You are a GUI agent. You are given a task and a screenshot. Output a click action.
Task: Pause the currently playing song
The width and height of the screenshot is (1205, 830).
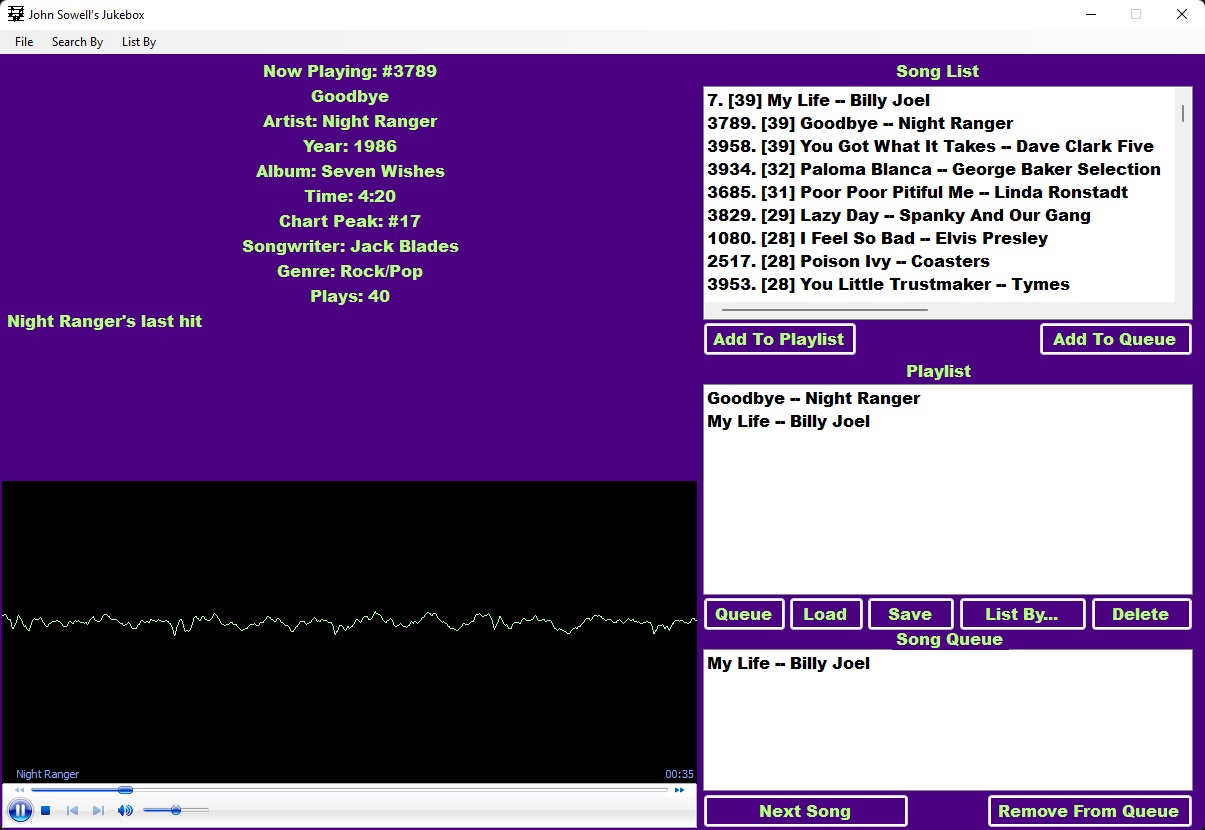click(20, 810)
